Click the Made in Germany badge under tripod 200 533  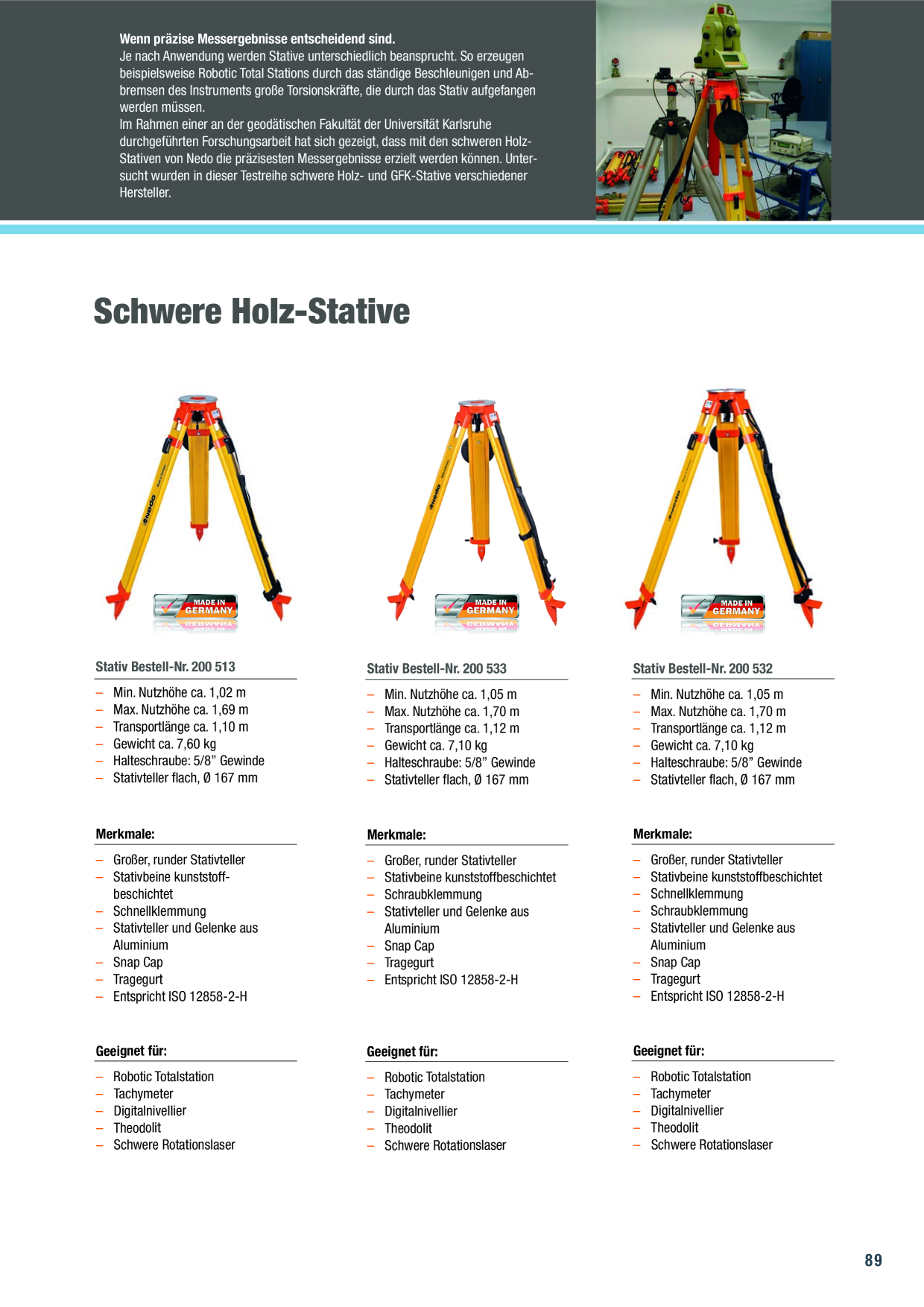(x=477, y=607)
